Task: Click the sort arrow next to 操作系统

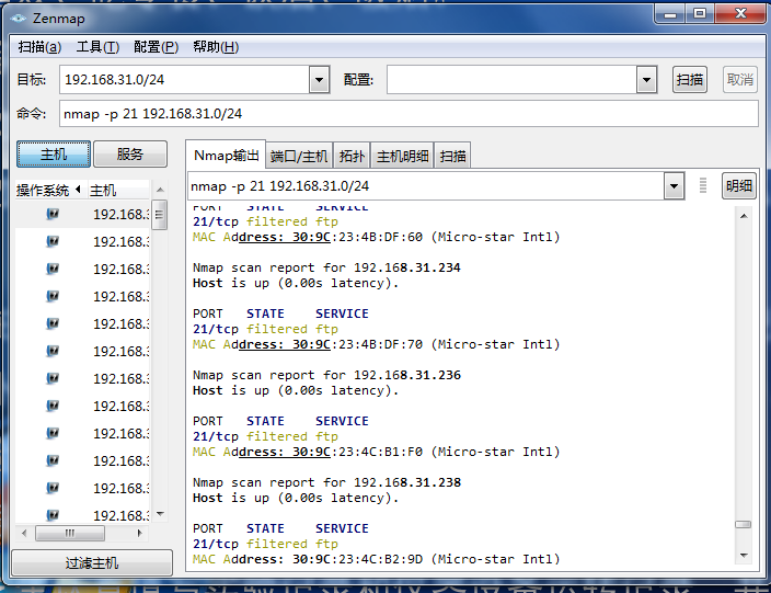Action: pos(78,189)
